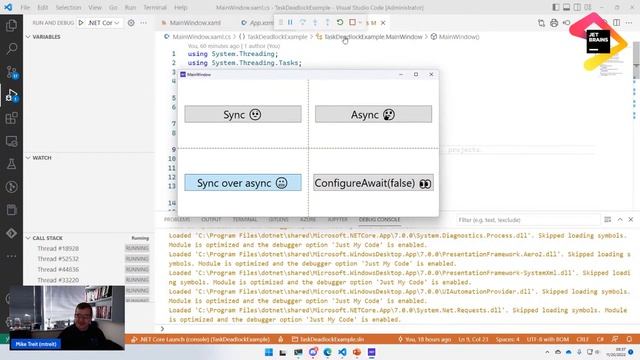The image size is (640, 360).
Task: Open the Explorer view in activity bar
Action: click(11, 26)
